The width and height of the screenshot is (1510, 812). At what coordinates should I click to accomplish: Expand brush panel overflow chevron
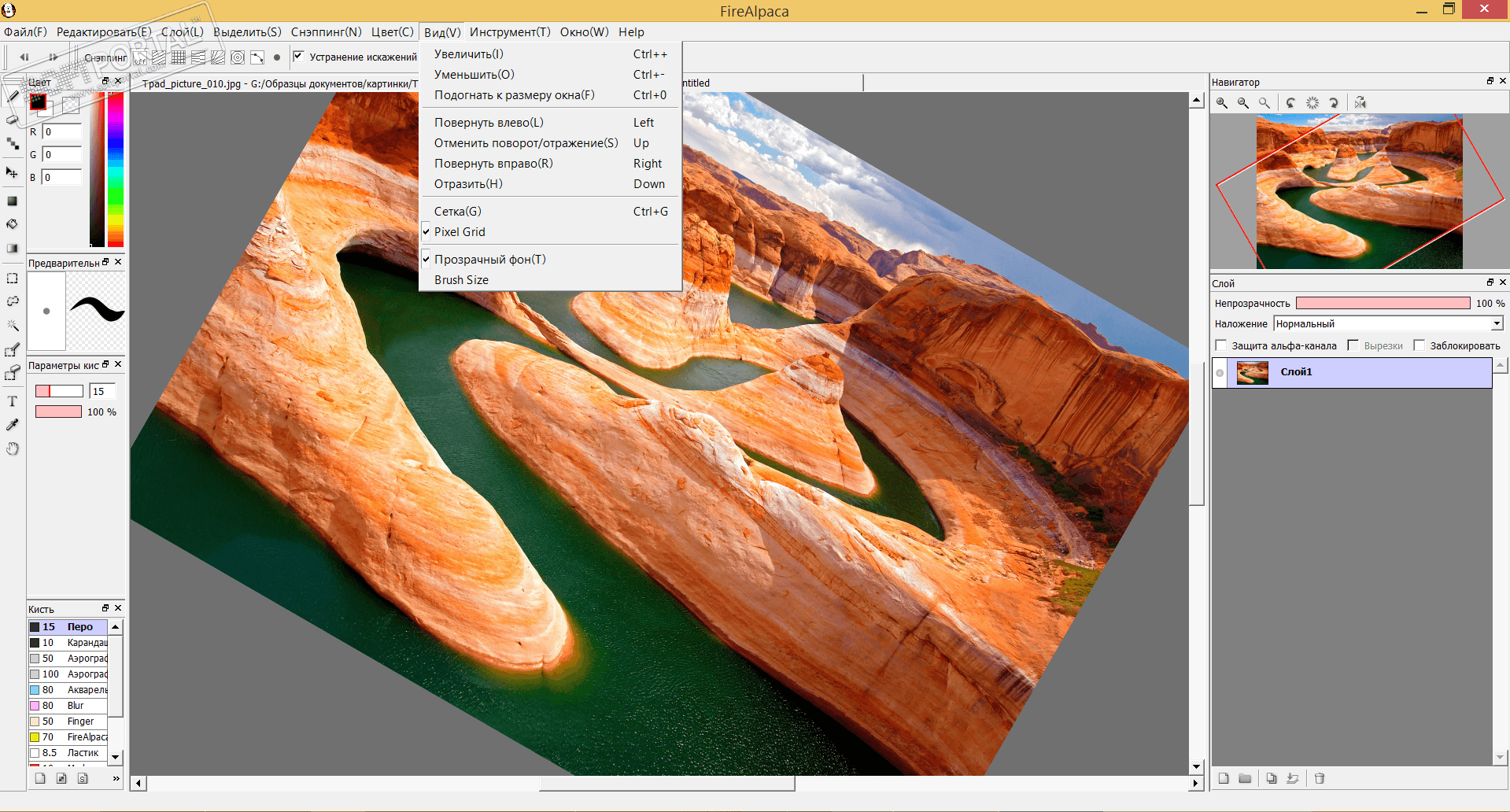116,778
